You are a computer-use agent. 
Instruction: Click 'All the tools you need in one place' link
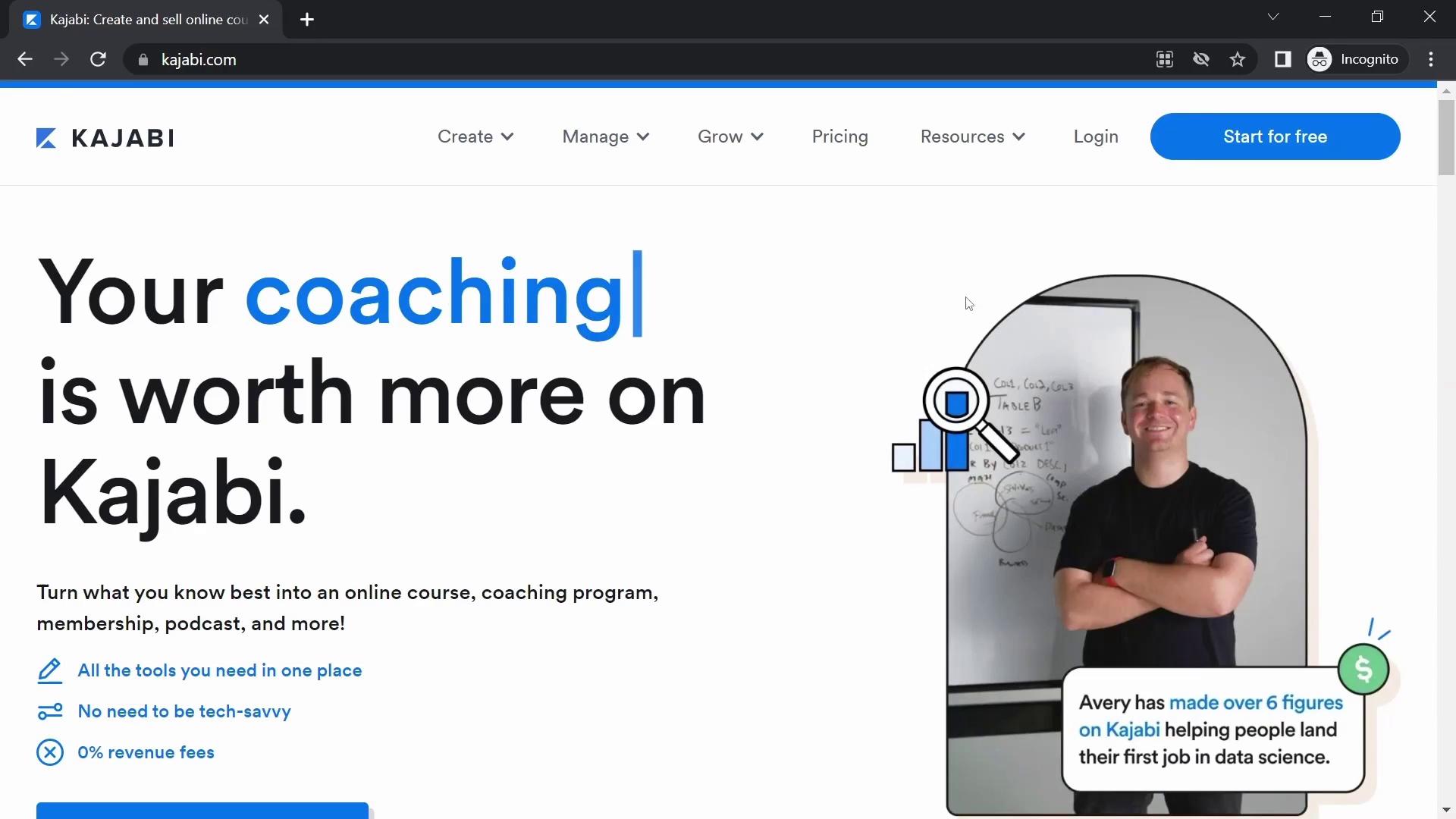click(x=221, y=670)
